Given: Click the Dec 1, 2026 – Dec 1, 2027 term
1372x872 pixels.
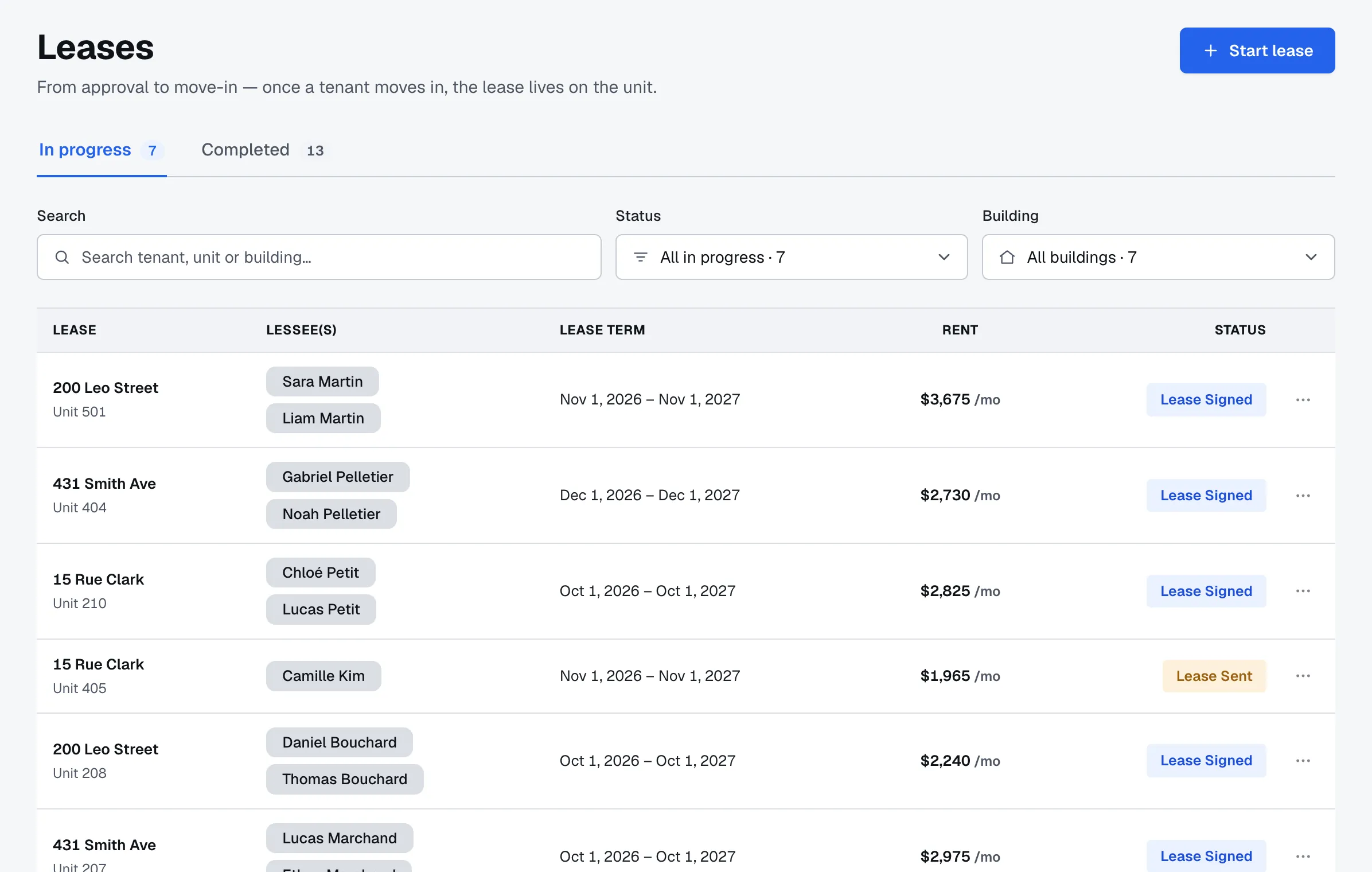Looking at the screenshot, I should (x=650, y=496).
